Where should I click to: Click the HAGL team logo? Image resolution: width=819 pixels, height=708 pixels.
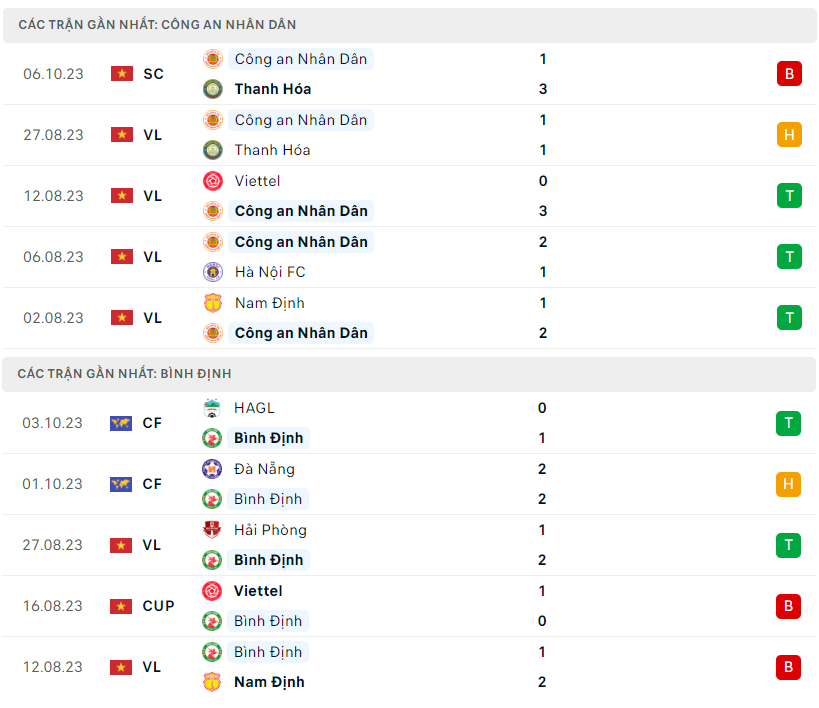tap(212, 408)
